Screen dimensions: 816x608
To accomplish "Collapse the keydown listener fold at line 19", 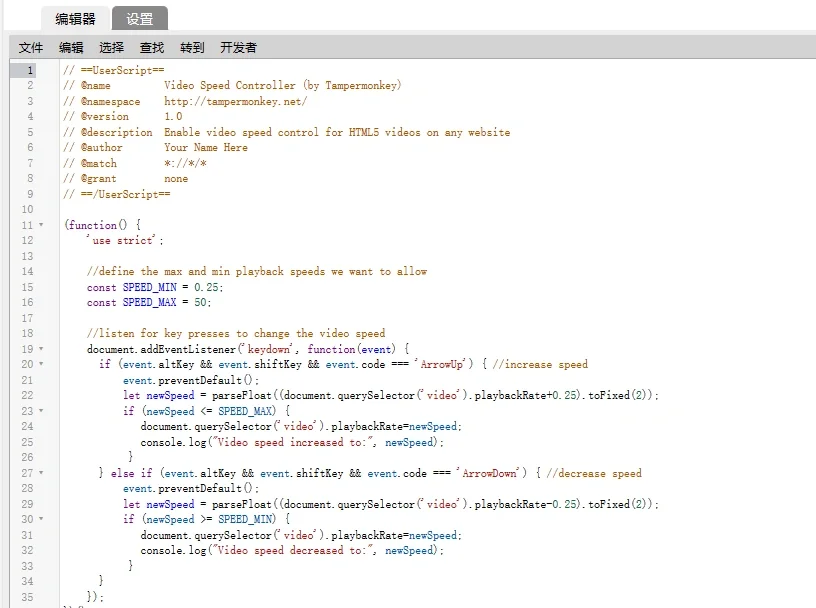I will pyautogui.click(x=41, y=349).
